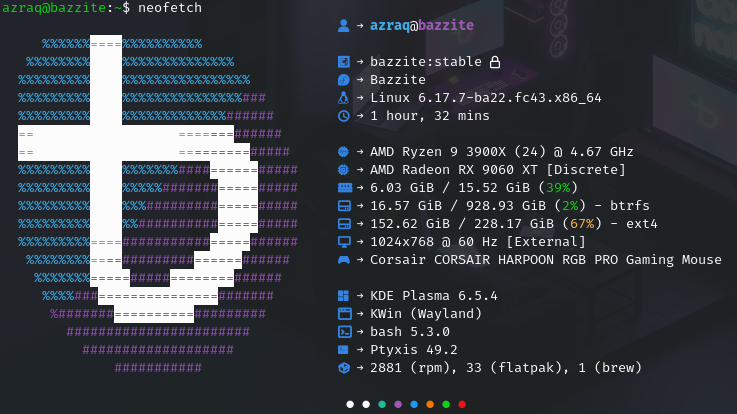Image resolution: width=737 pixels, height=414 pixels.
Task: Click the user icon beside azraq@bazzite
Action: [x=344, y=25]
